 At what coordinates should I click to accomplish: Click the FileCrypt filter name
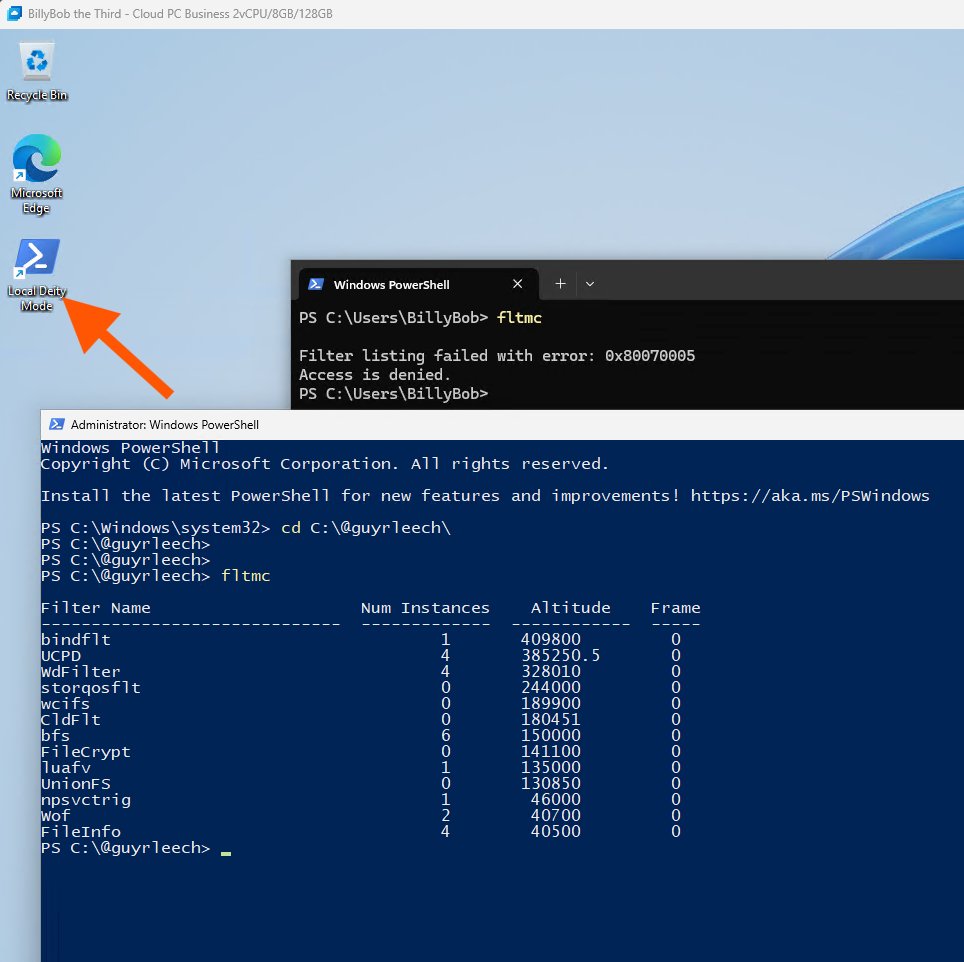pyautogui.click(x=85, y=751)
